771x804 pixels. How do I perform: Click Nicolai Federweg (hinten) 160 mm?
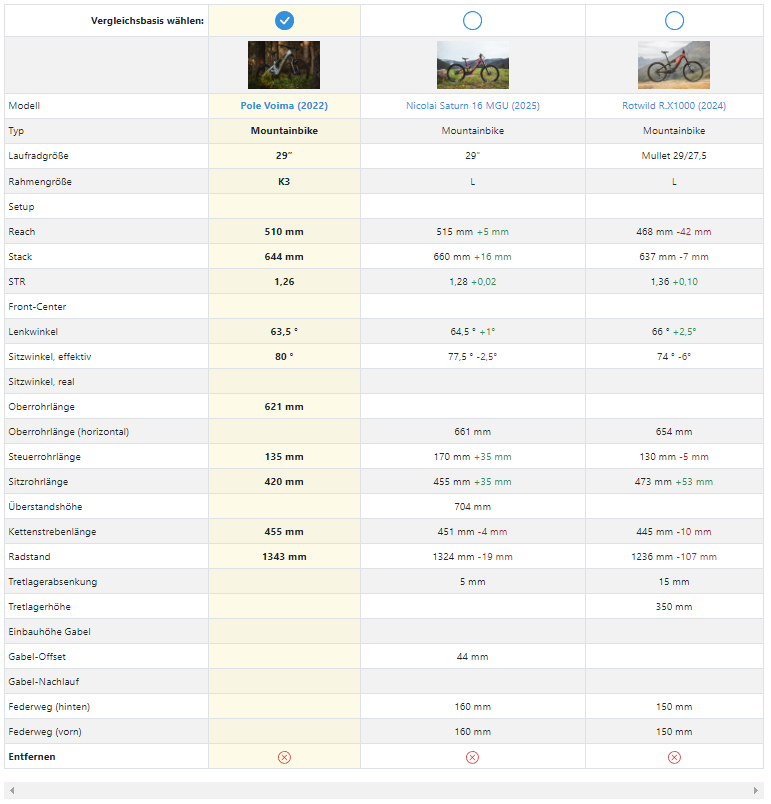tap(473, 707)
